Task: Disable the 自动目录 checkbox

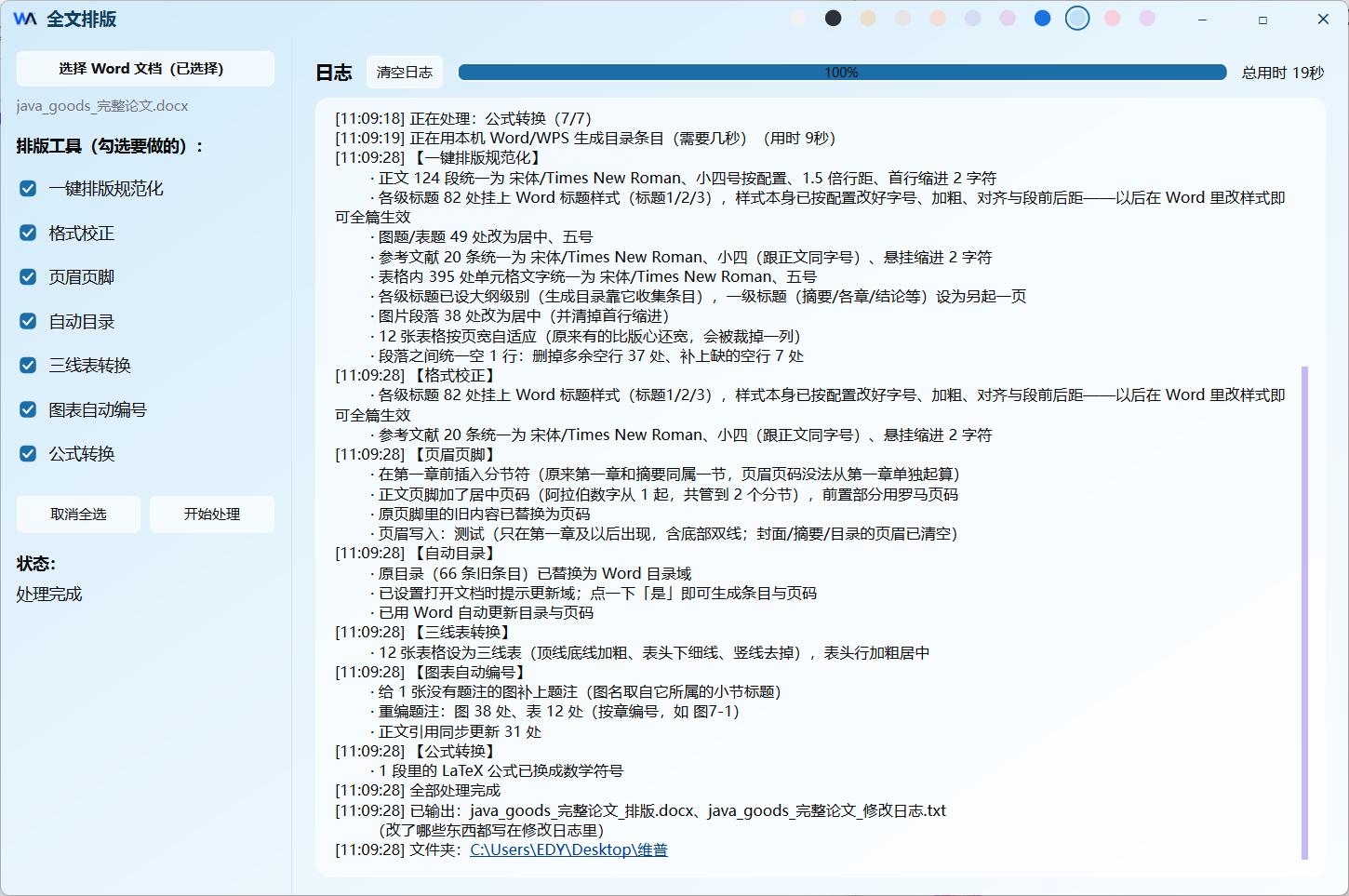Action: (28, 322)
